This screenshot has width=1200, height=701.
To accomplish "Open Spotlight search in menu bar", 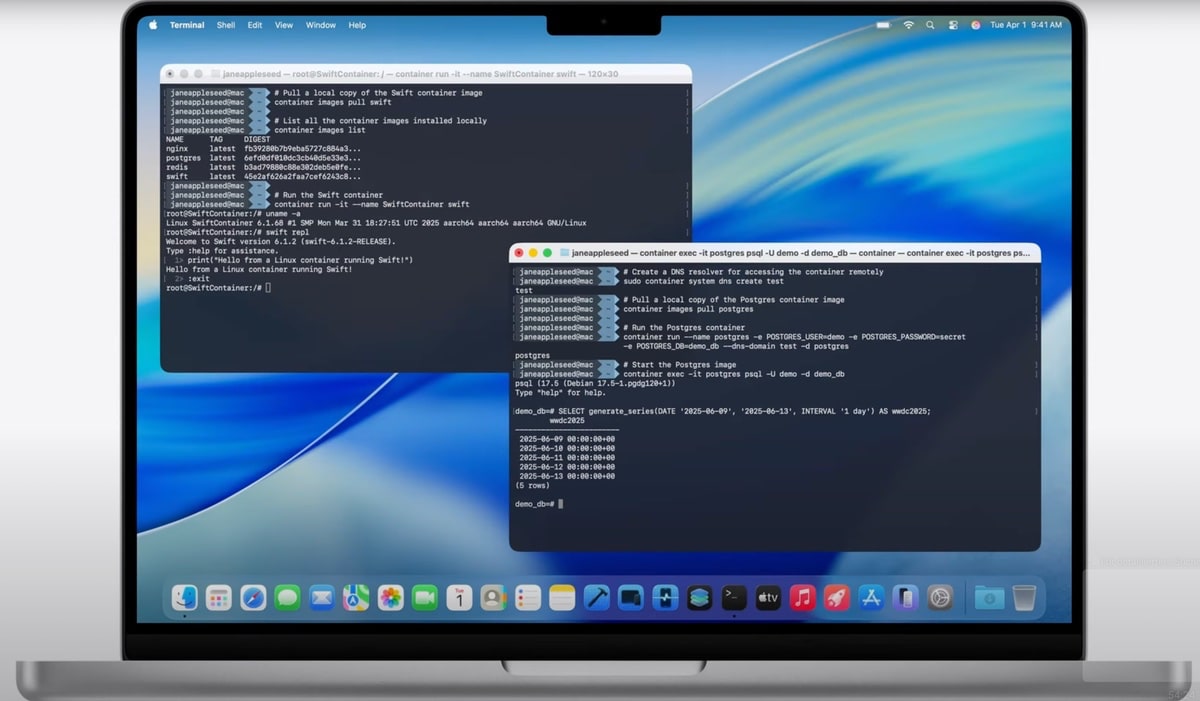I will pos(930,25).
